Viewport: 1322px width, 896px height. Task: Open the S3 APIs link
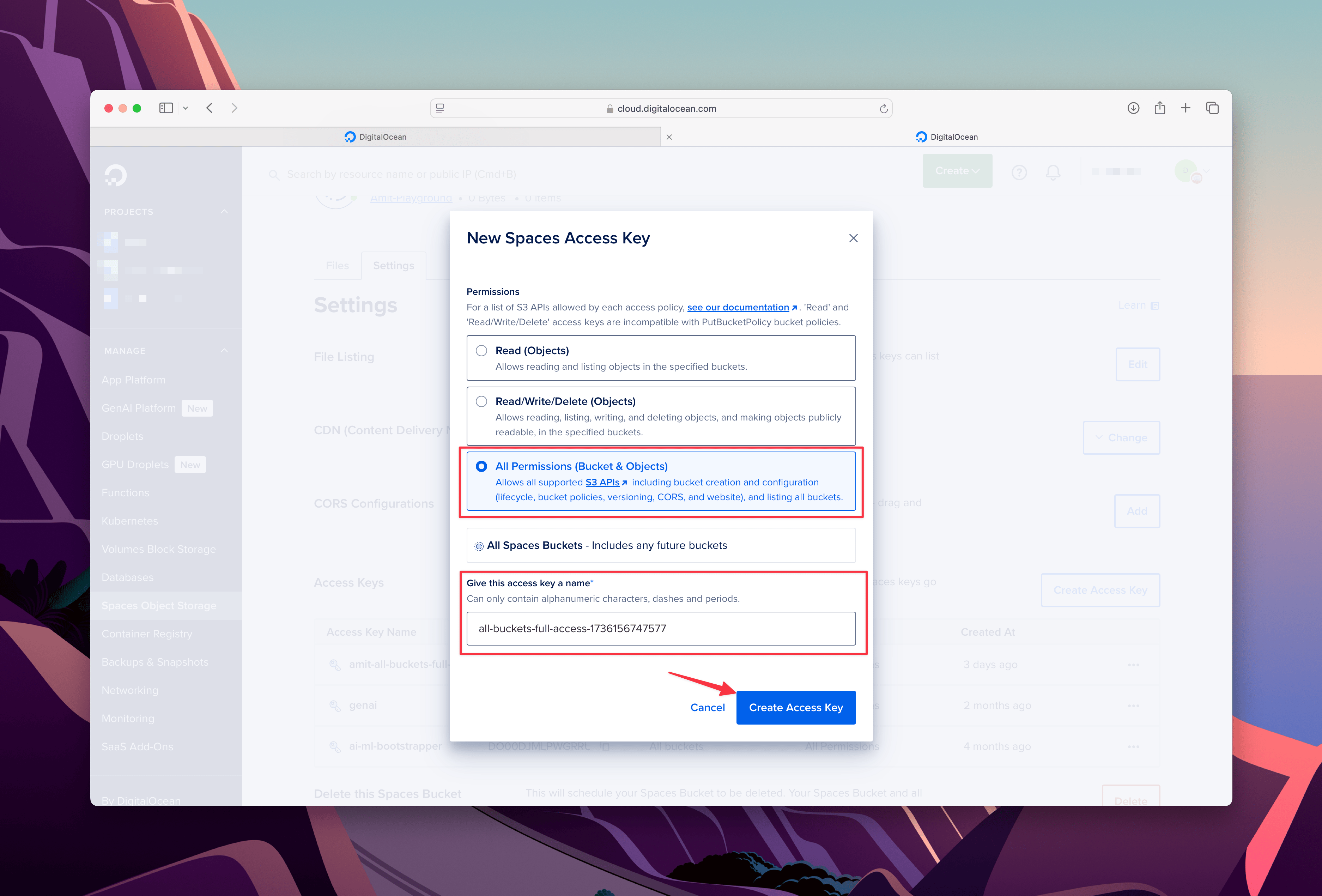tap(606, 482)
